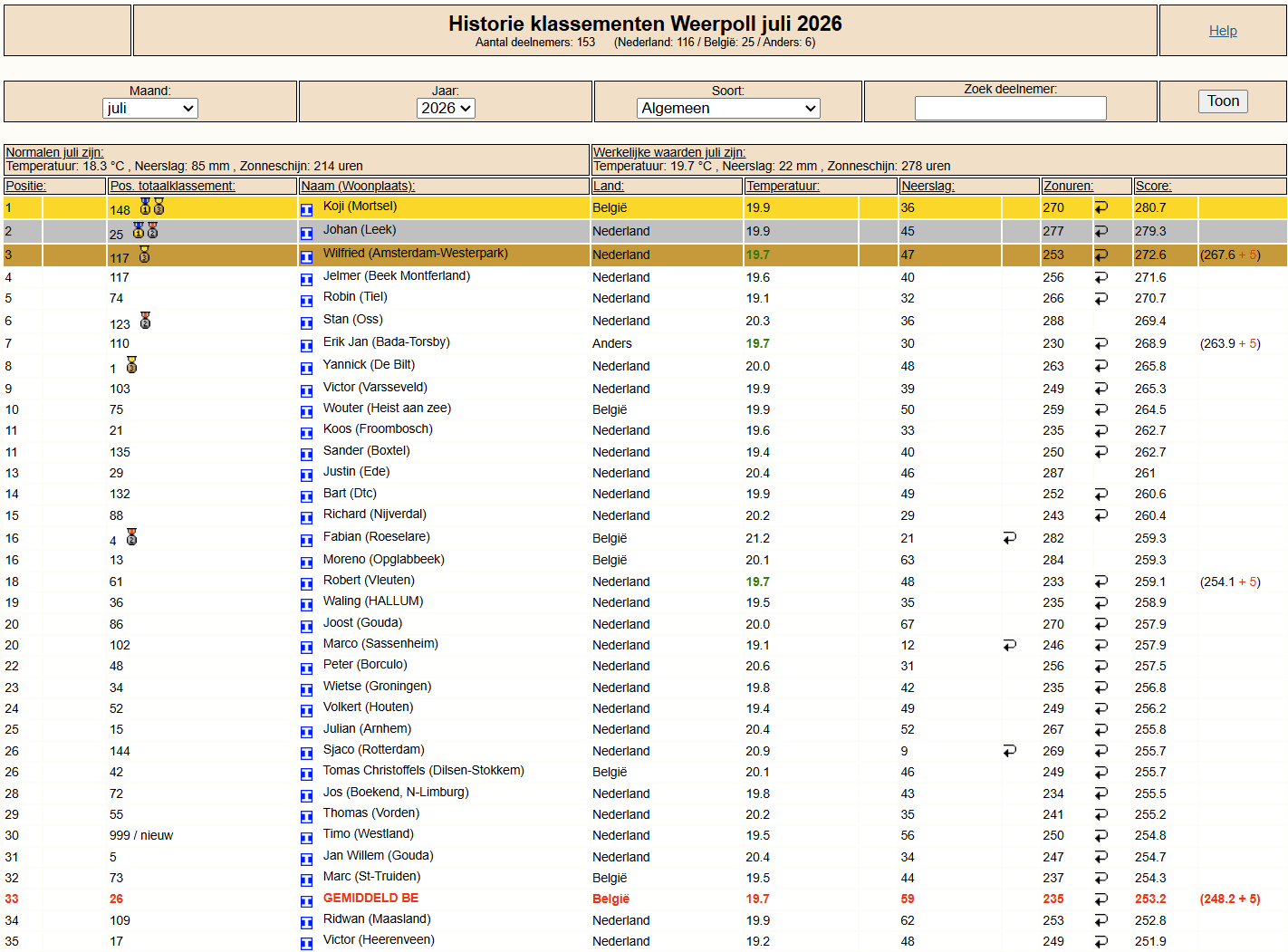
Task: Click the Toon button
Action: (1223, 101)
